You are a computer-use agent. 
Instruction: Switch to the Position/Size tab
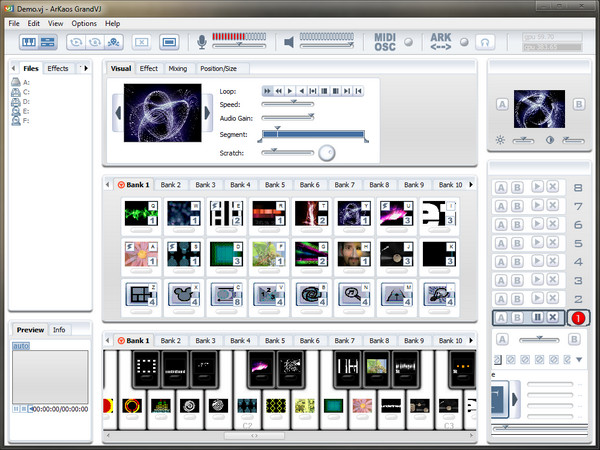218,69
